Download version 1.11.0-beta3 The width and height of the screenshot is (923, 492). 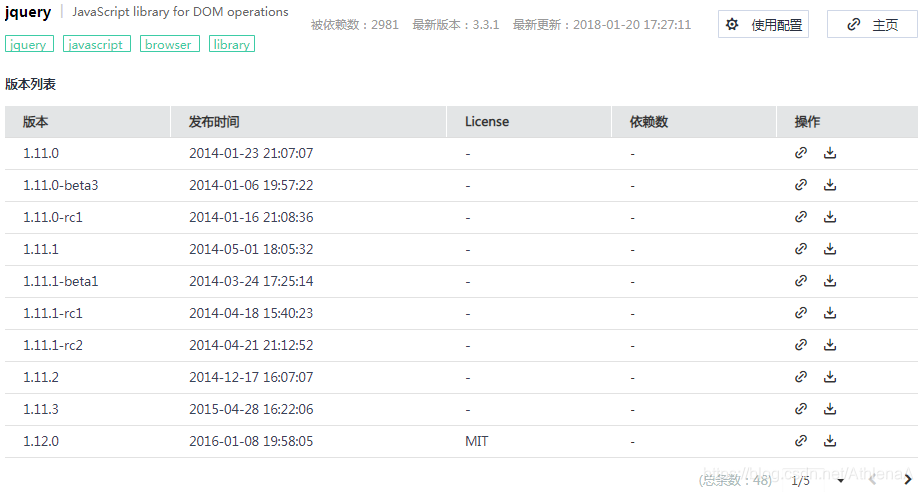coord(830,185)
